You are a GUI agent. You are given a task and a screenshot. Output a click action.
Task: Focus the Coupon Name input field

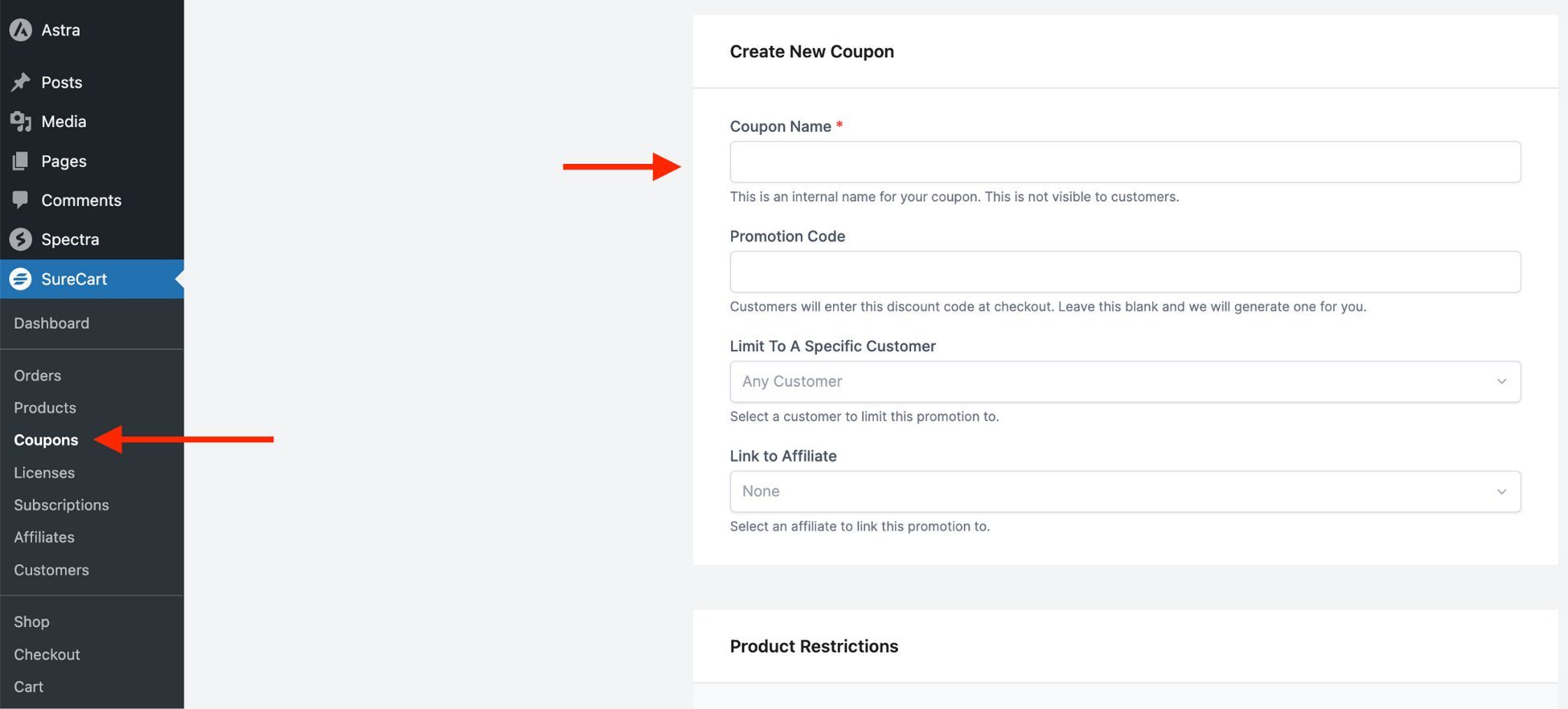coord(1125,162)
